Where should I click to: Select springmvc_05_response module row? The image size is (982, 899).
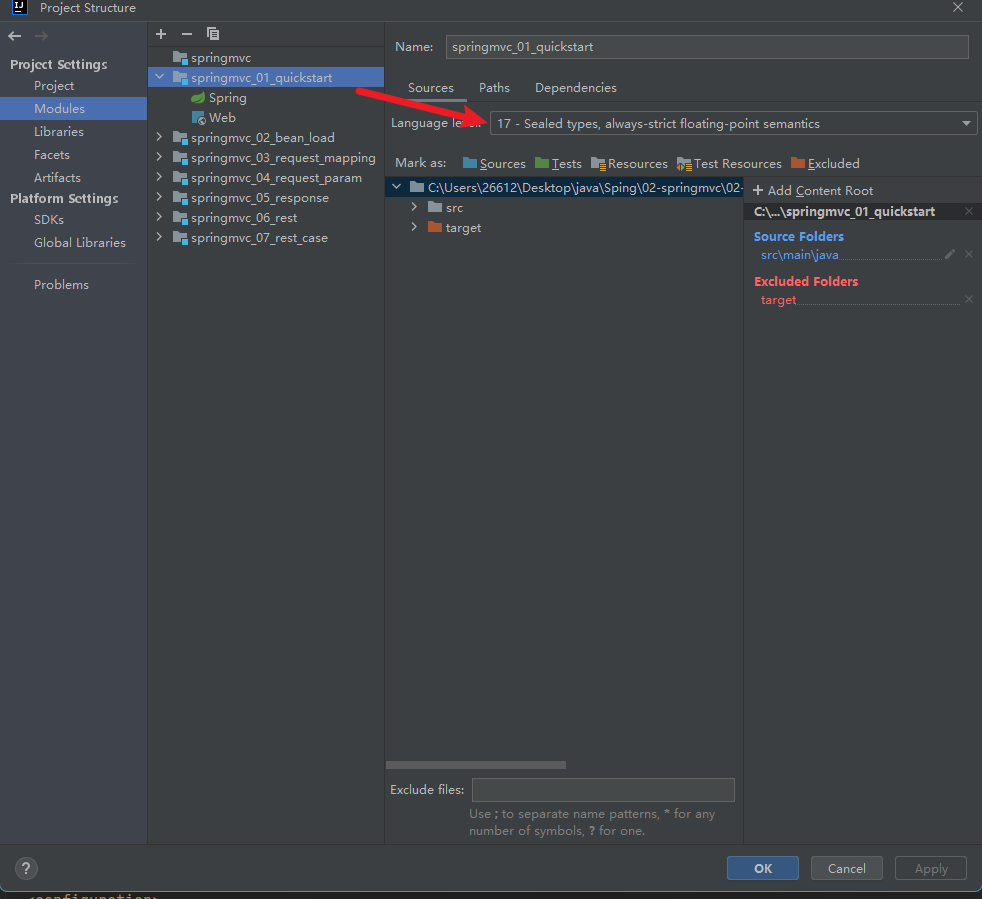(x=266, y=198)
